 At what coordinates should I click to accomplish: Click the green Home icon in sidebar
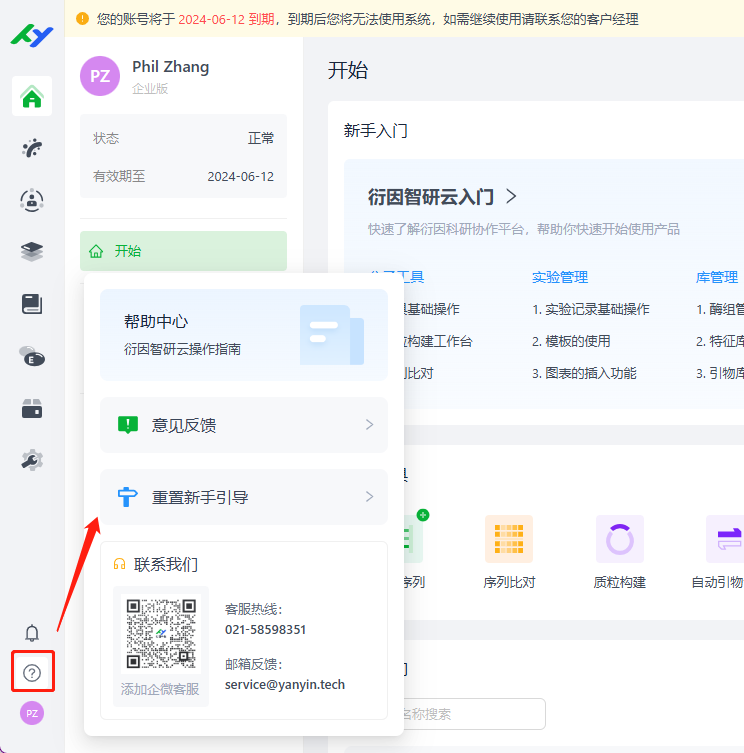tap(32, 96)
